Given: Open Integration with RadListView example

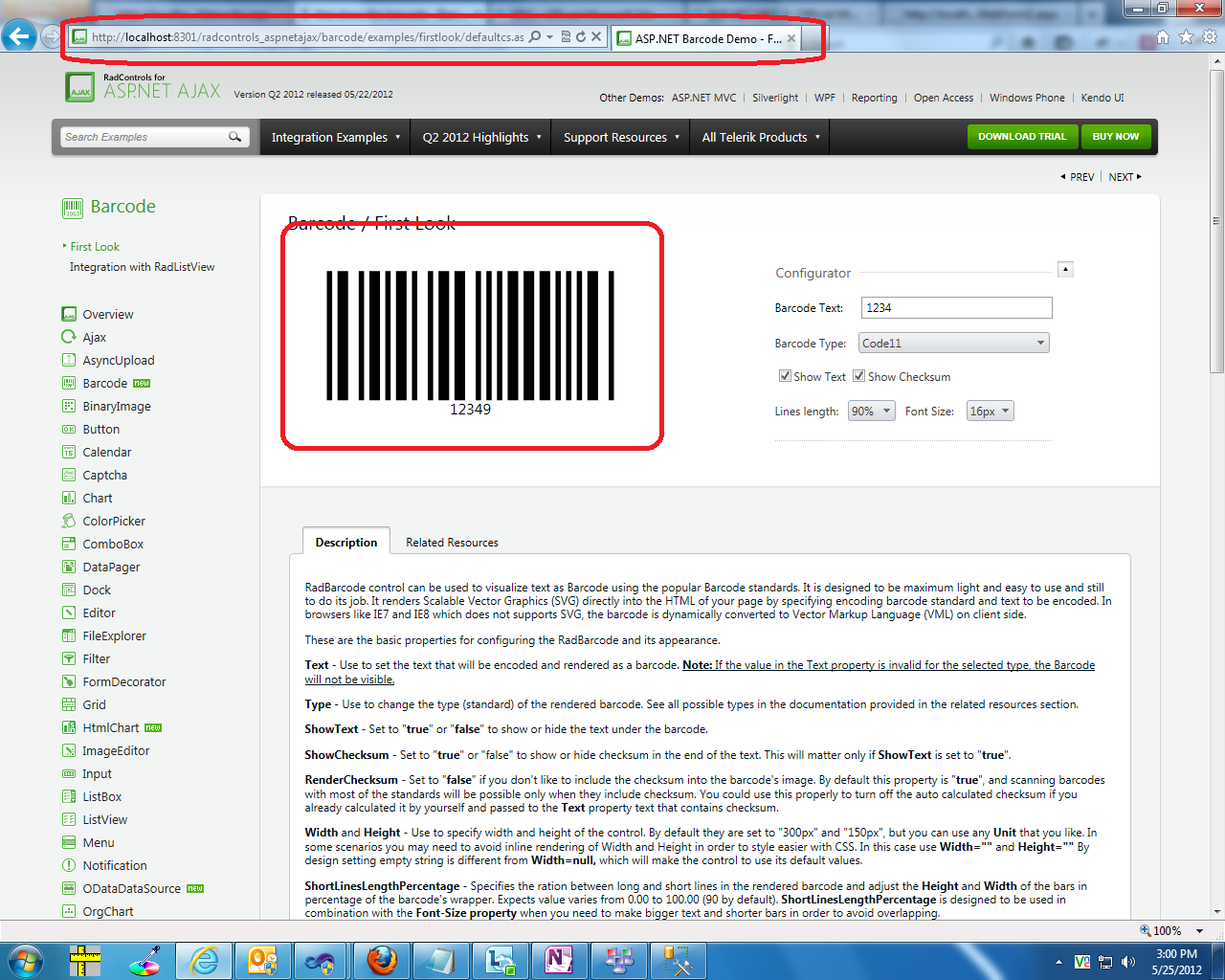Looking at the screenshot, I should [142, 267].
